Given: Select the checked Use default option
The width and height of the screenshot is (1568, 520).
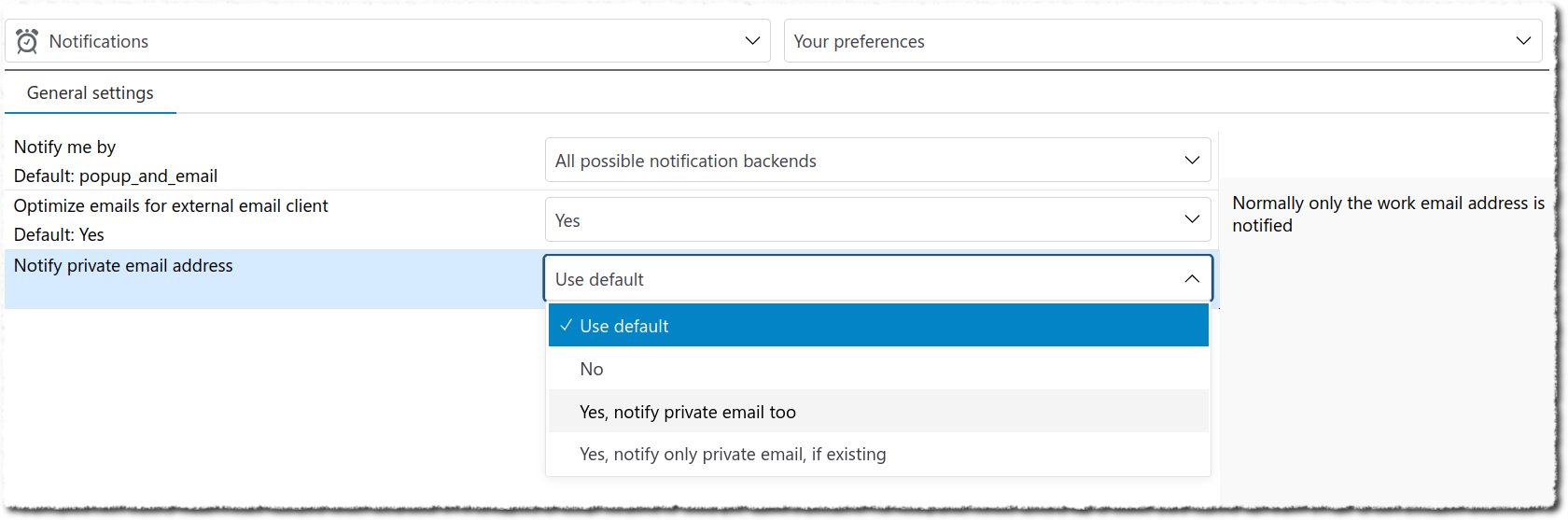Looking at the screenshot, I should tap(624, 326).
